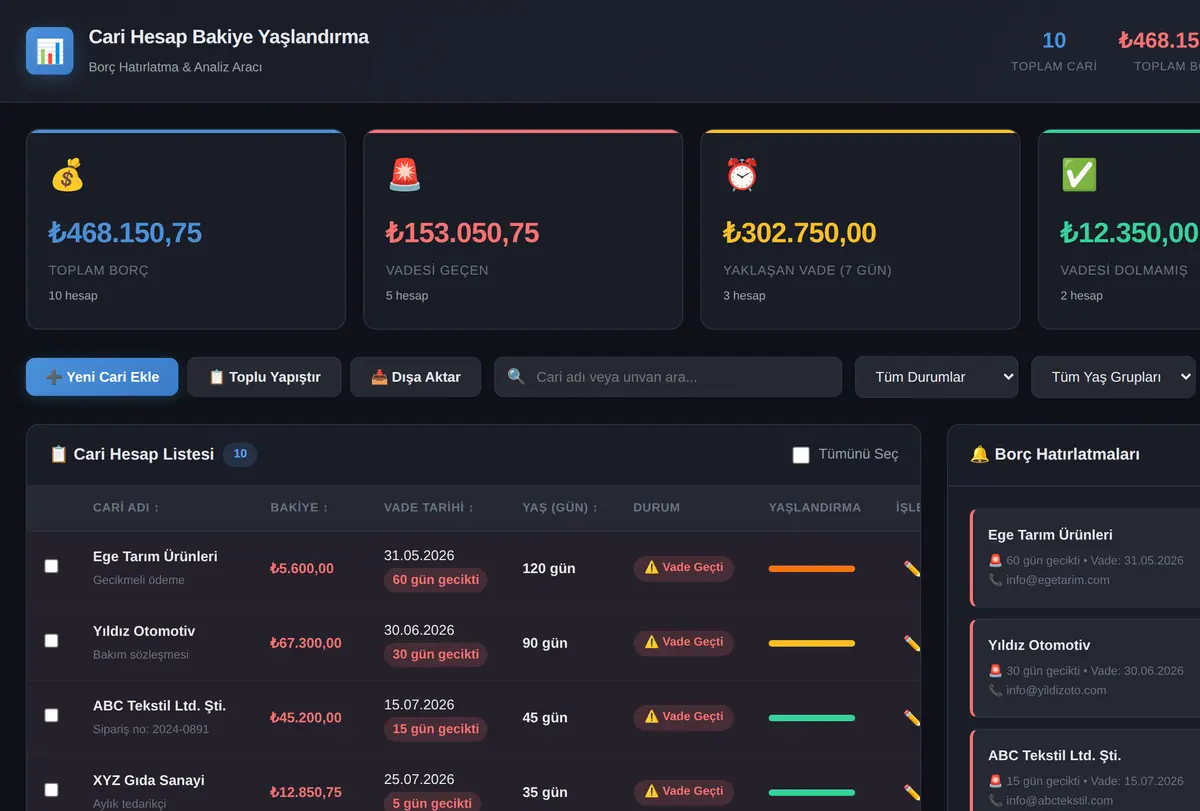
Task: Click the pencil icon on XYZ Gıda Sanayi row
Action: 912,792
